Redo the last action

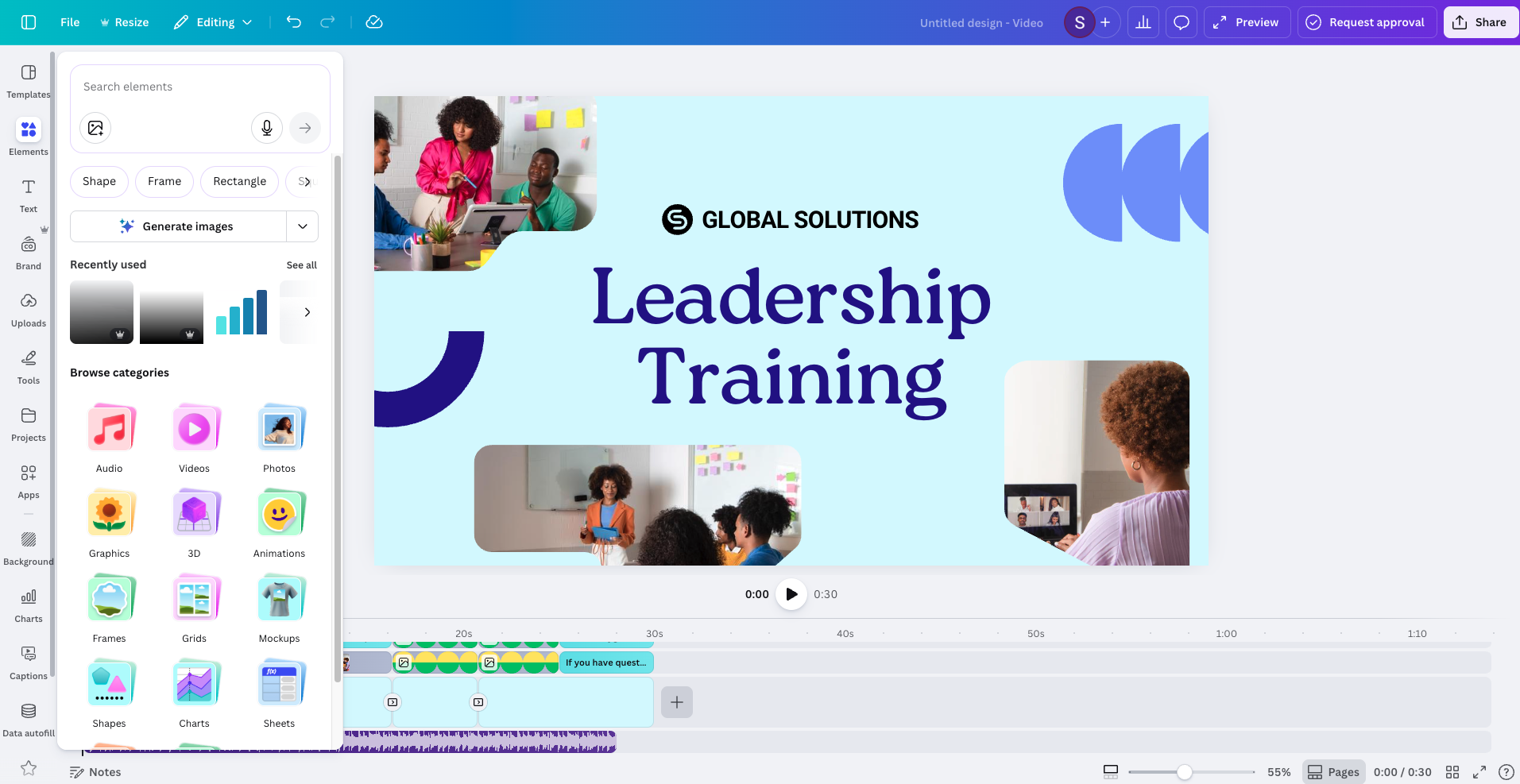327,22
